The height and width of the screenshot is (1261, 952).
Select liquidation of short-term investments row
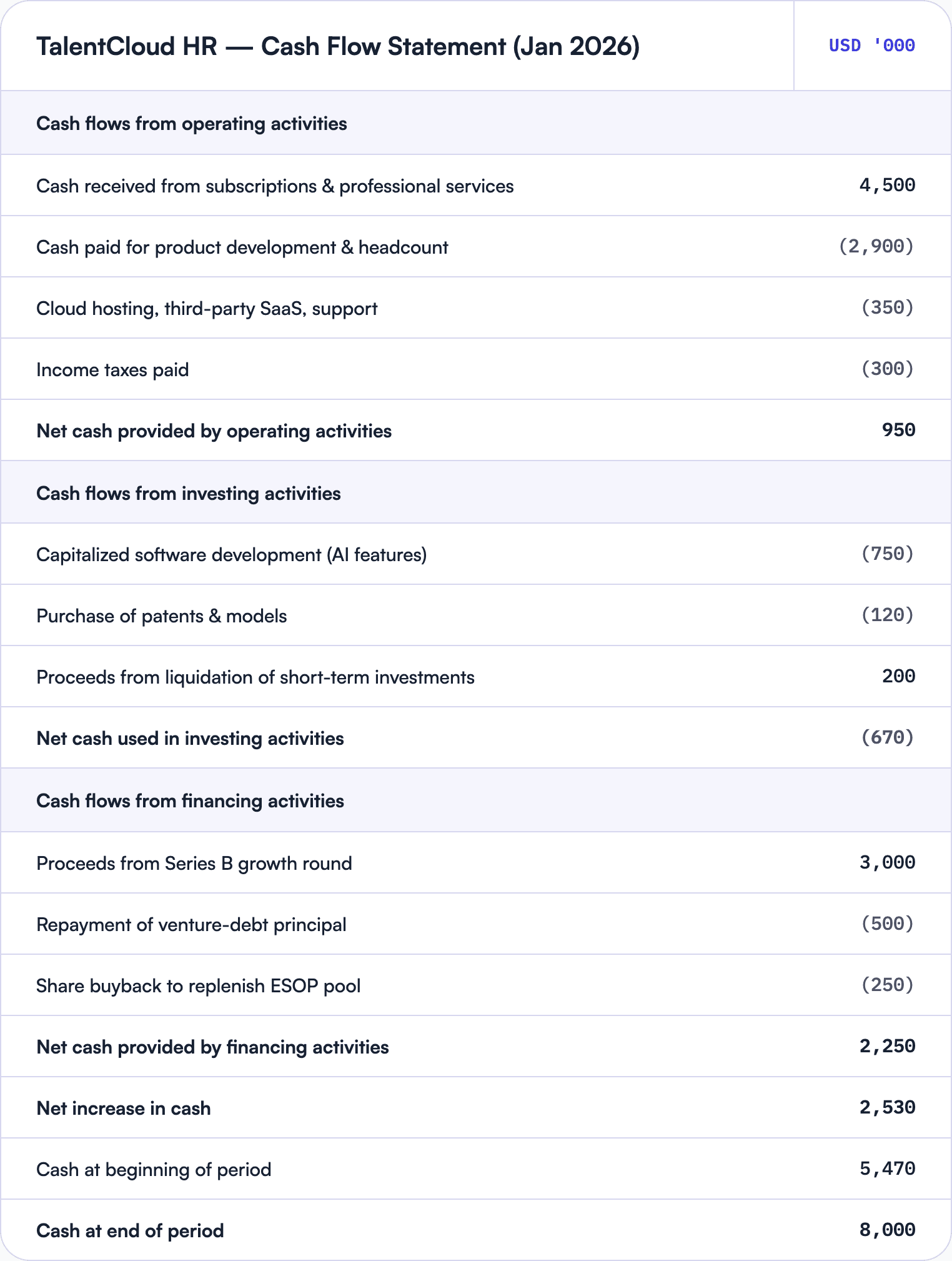pos(476,677)
